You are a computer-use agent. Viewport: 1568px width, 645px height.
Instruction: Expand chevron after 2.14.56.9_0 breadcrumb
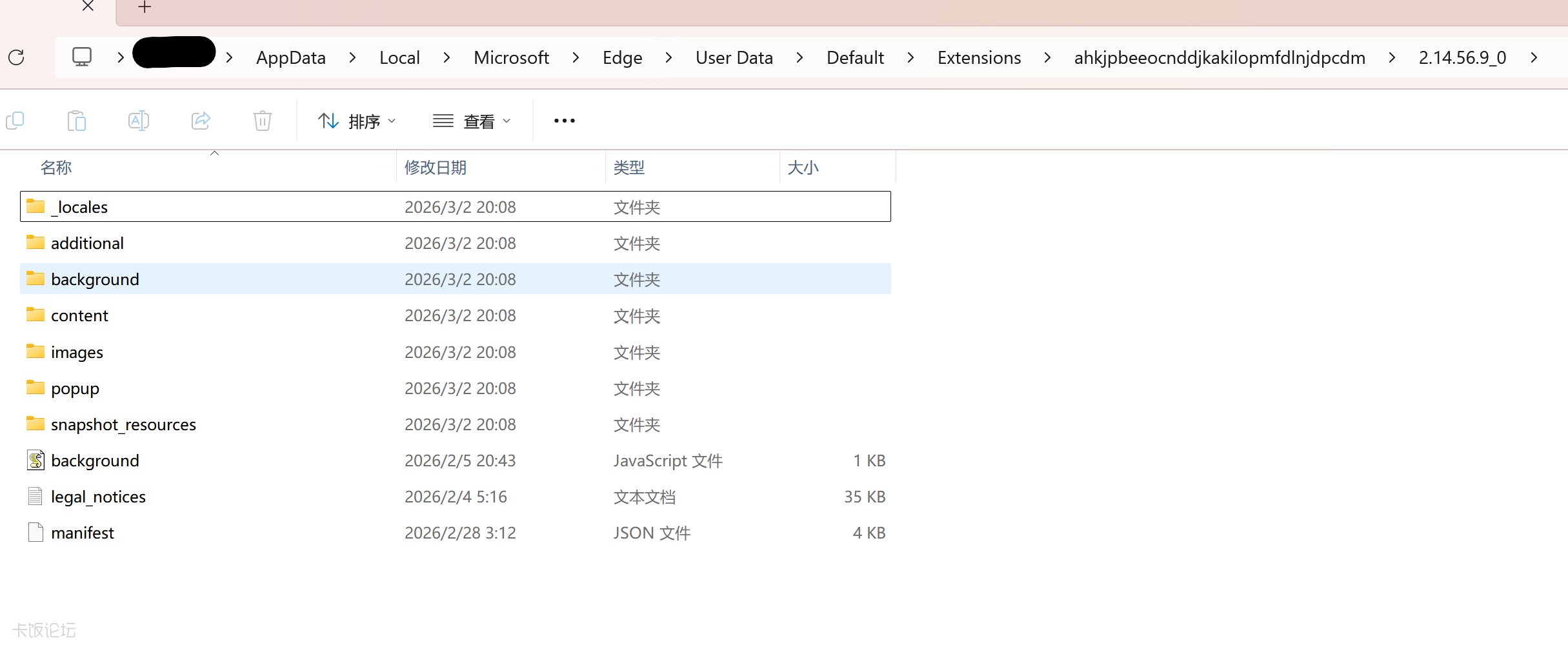1534,57
